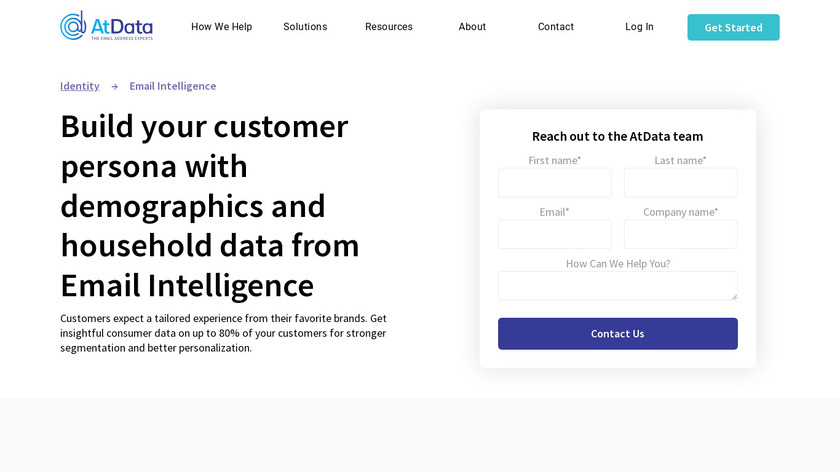The width and height of the screenshot is (840, 472).
Task: Expand the Solutions menu
Action: [x=305, y=27]
